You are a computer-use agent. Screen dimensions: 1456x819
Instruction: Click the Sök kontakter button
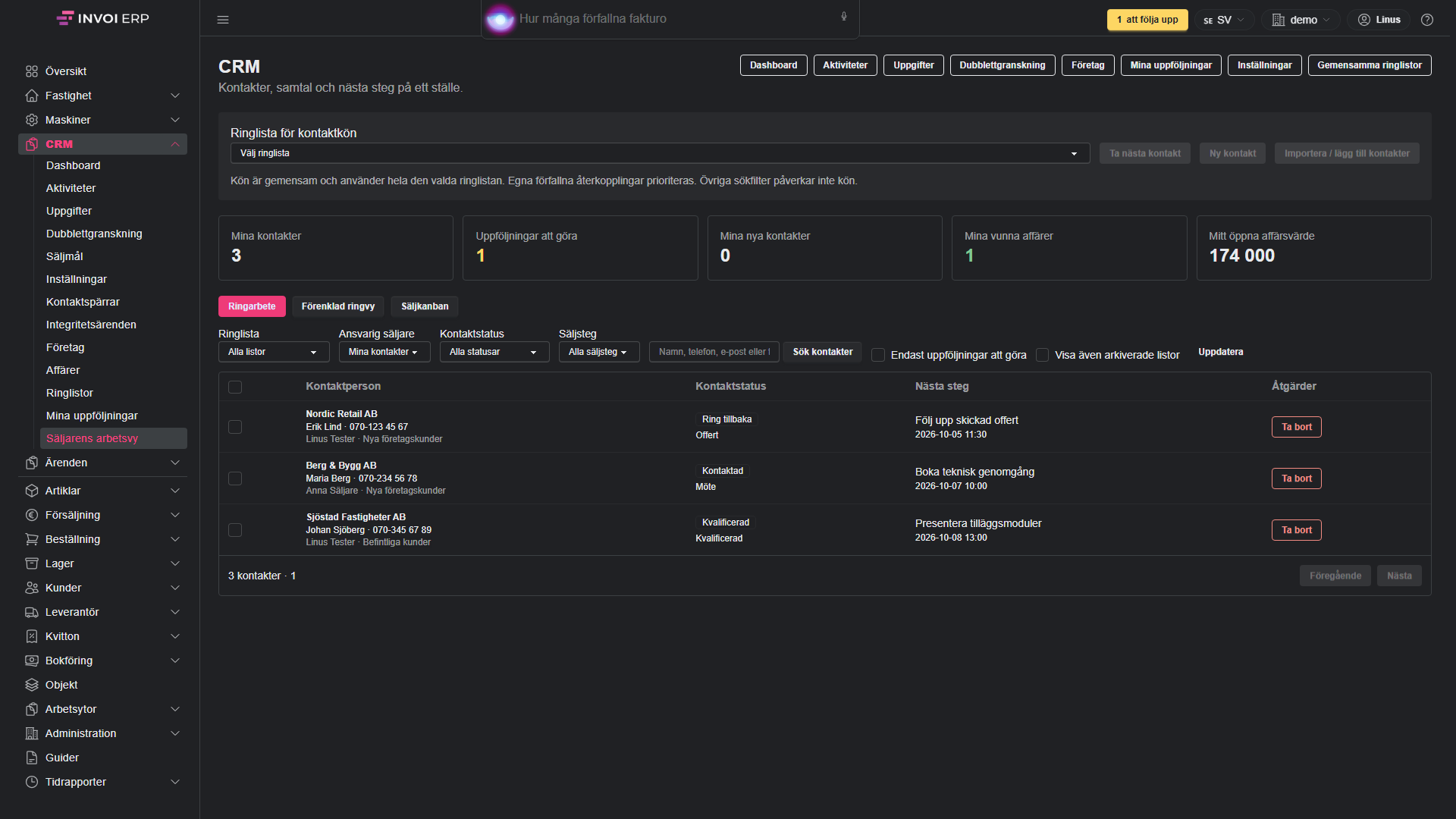click(x=823, y=352)
